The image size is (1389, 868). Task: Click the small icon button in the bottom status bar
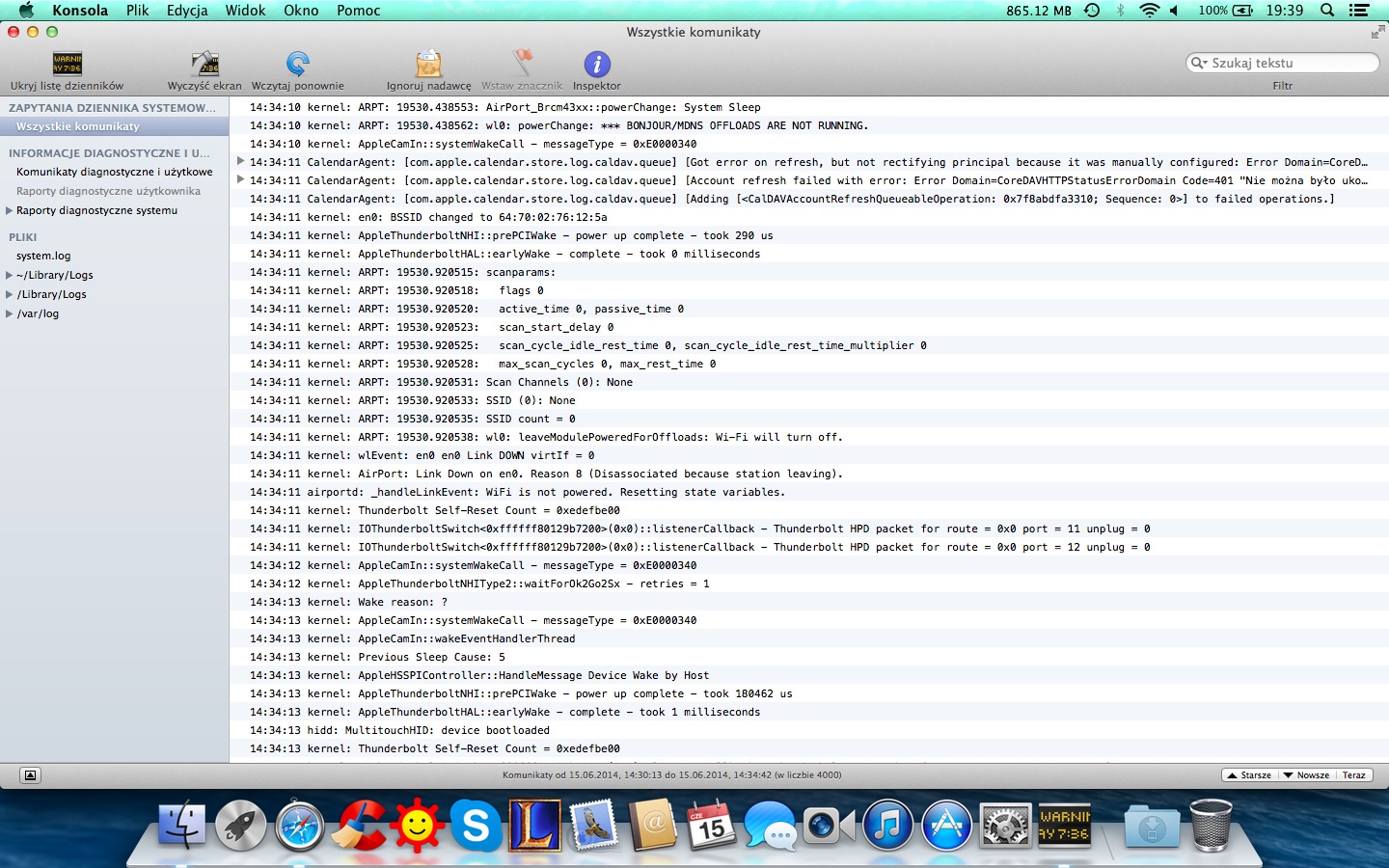pyautogui.click(x=30, y=775)
